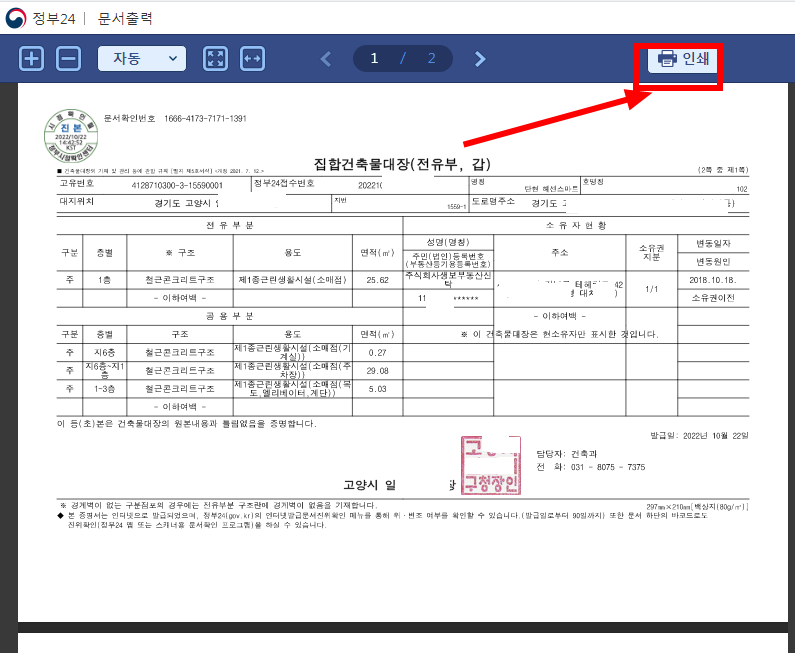Click the 소유권이전 cell
795x653 pixels.
(713, 298)
